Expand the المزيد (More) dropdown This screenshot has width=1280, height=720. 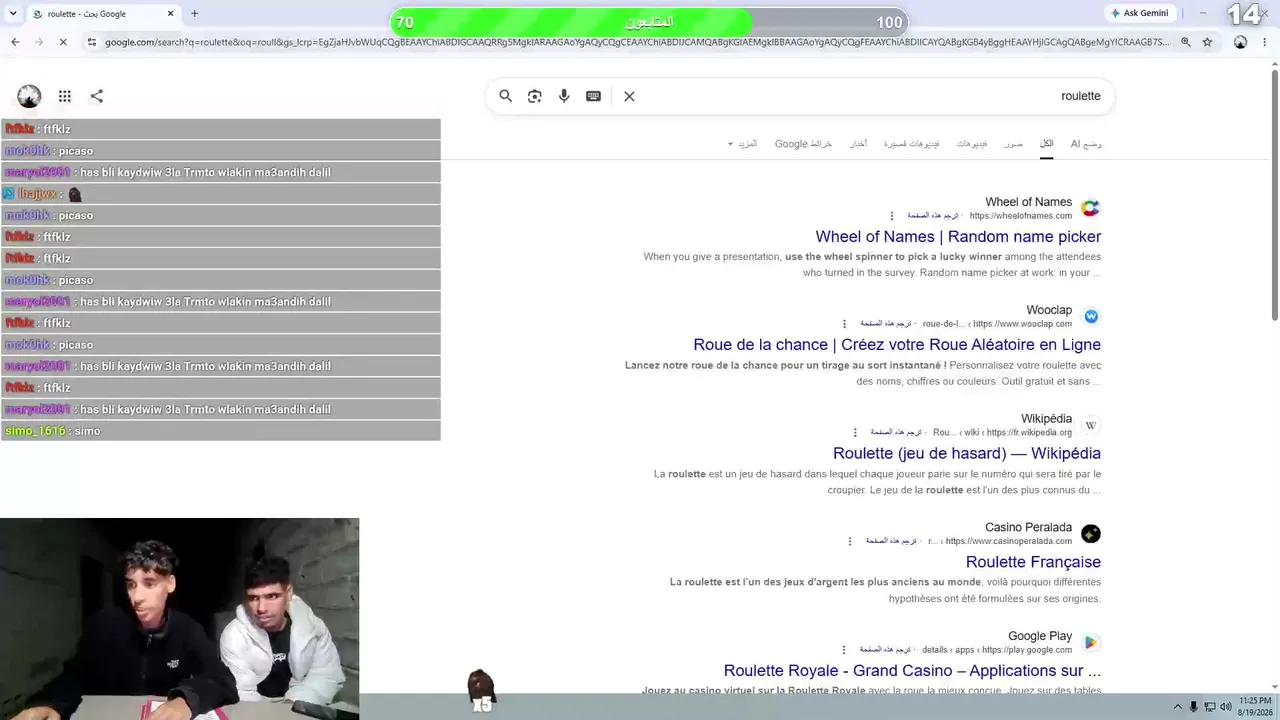(x=742, y=144)
